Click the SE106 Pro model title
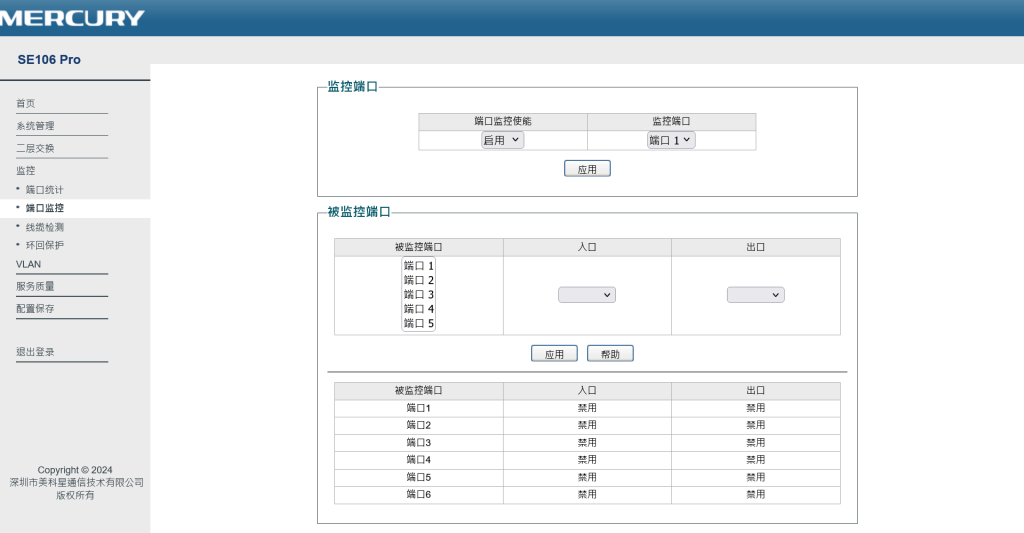 click(49, 59)
